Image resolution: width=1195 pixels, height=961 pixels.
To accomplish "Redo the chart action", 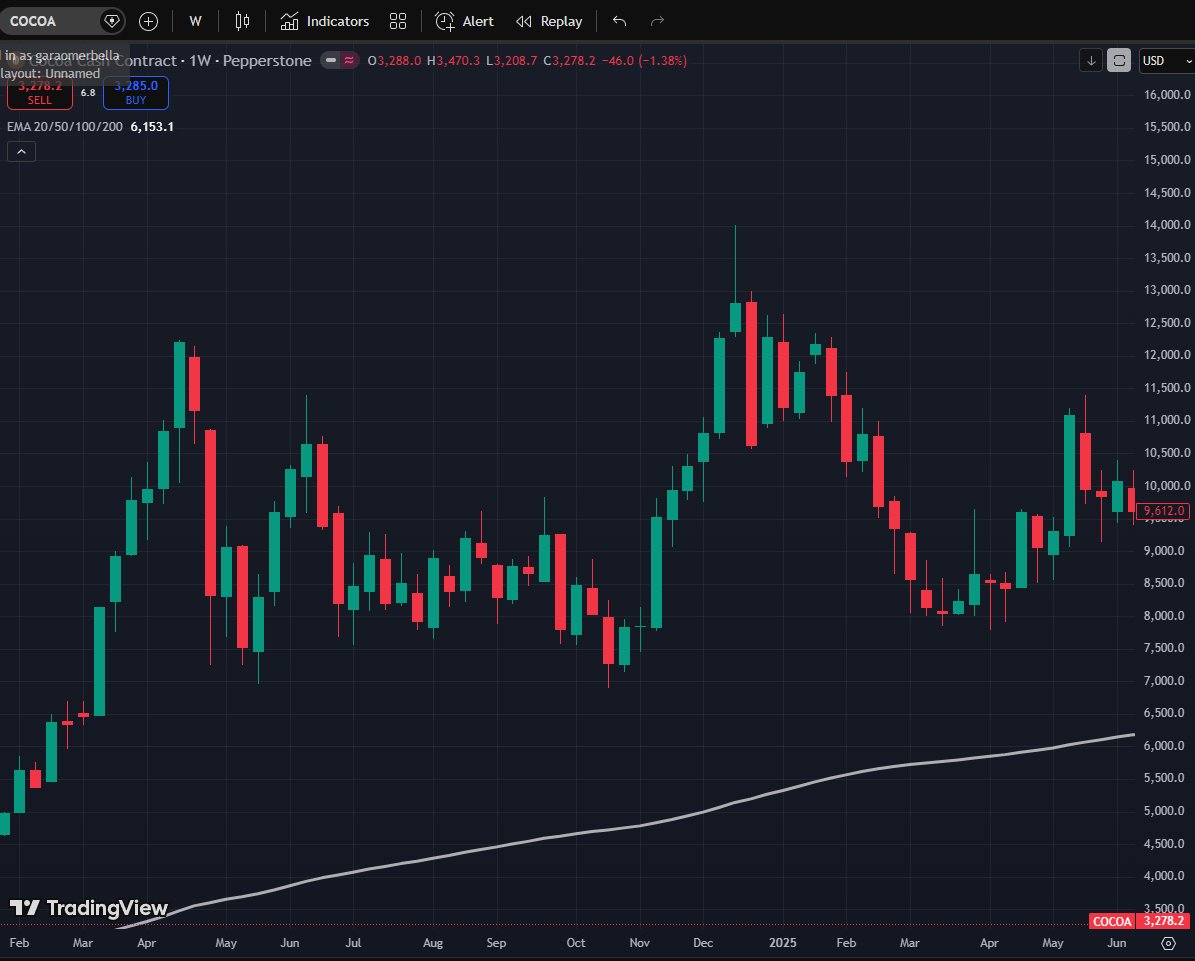I will pyautogui.click(x=657, y=21).
